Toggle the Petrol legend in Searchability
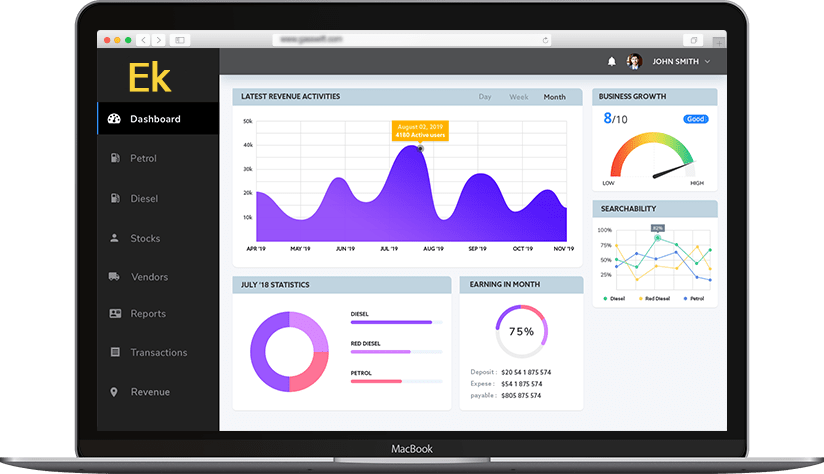The height and width of the screenshot is (474, 824). (x=694, y=298)
